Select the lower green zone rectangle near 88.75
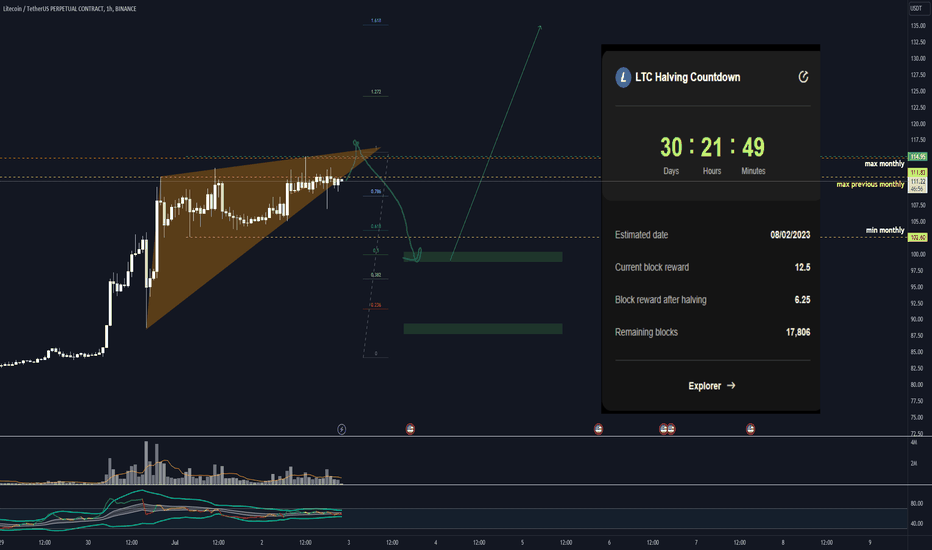Screen dimensions: 932x550 pos(483,329)
